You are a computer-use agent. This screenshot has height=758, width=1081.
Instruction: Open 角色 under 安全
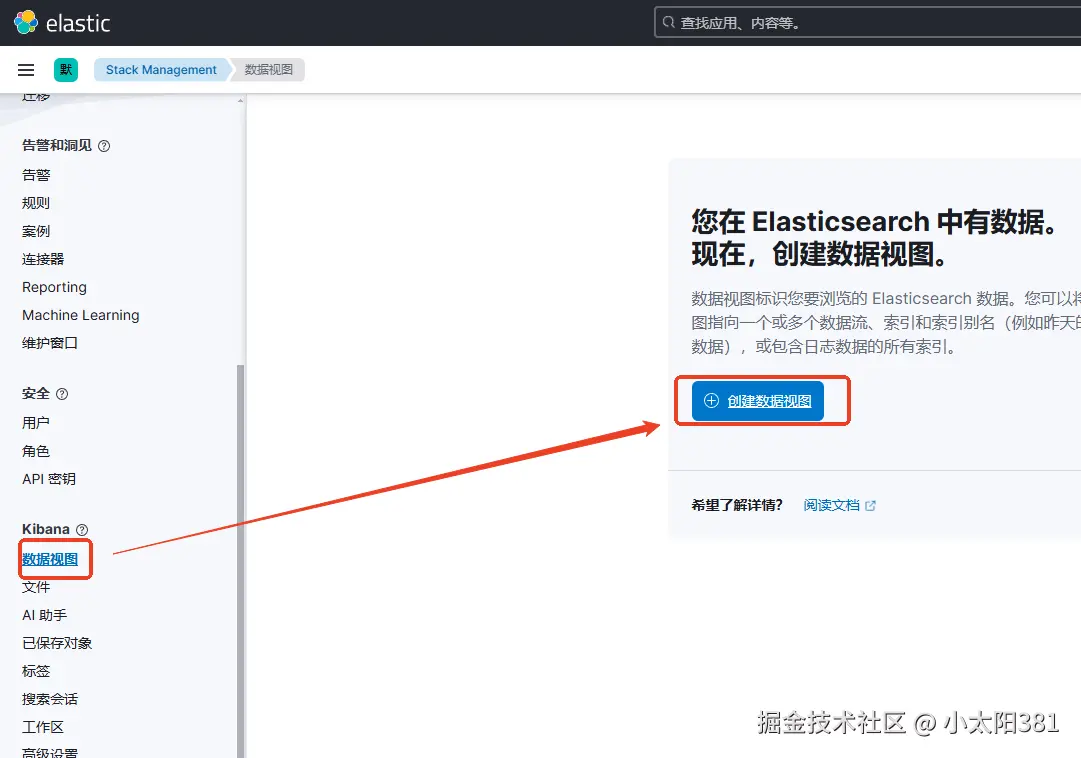tap(36, 451)
